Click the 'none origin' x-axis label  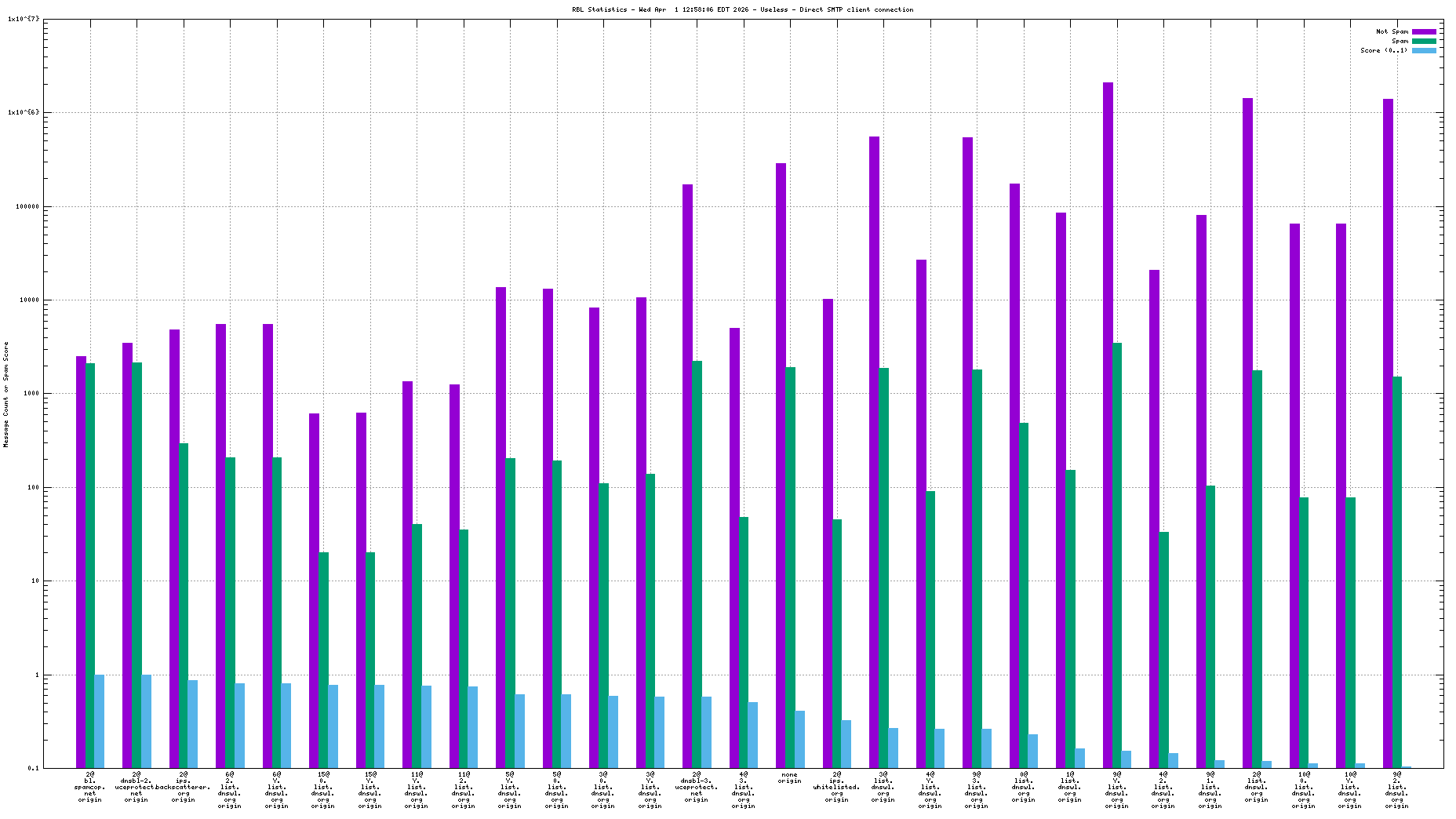[789, 777]
